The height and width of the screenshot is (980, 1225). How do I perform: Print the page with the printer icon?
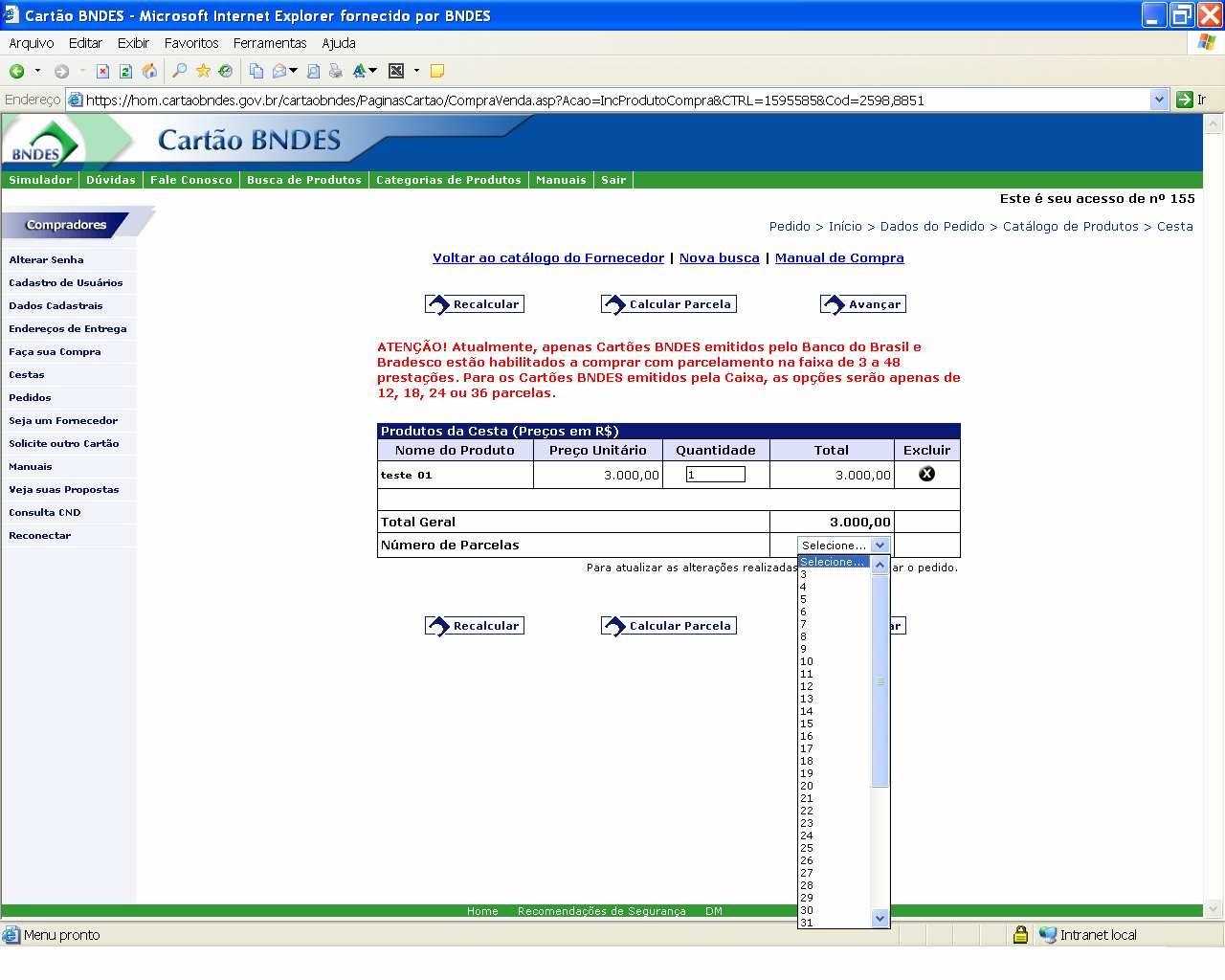coord(335,71)
